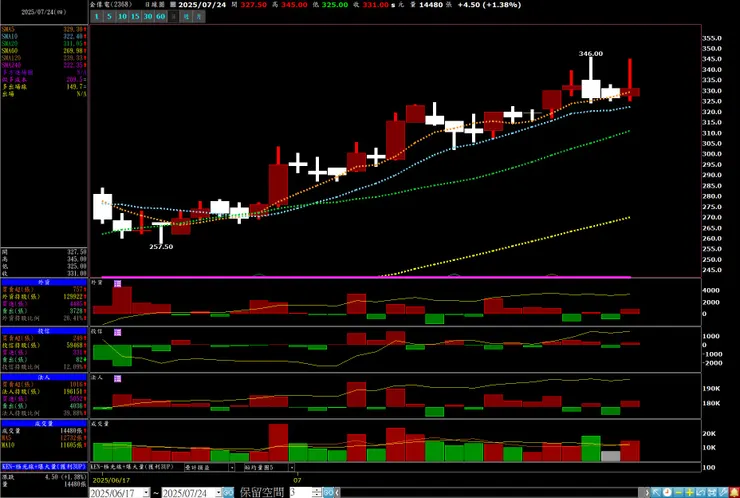The width and height of the screenshot is (740, 498).
Task: Click the undo curved-arrow icon
Action: [x=701, y=492]
